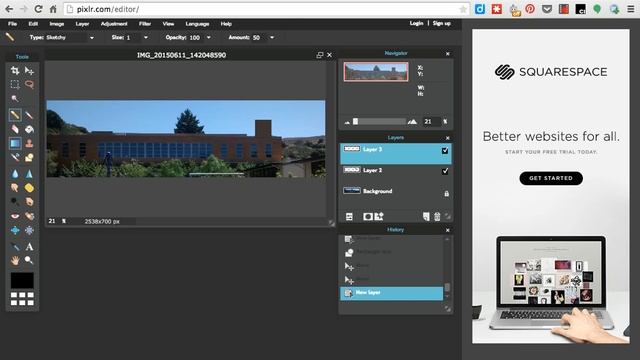Select the Wand tool
This screenshot has height=360, width=640.
[x=15, y=98]
